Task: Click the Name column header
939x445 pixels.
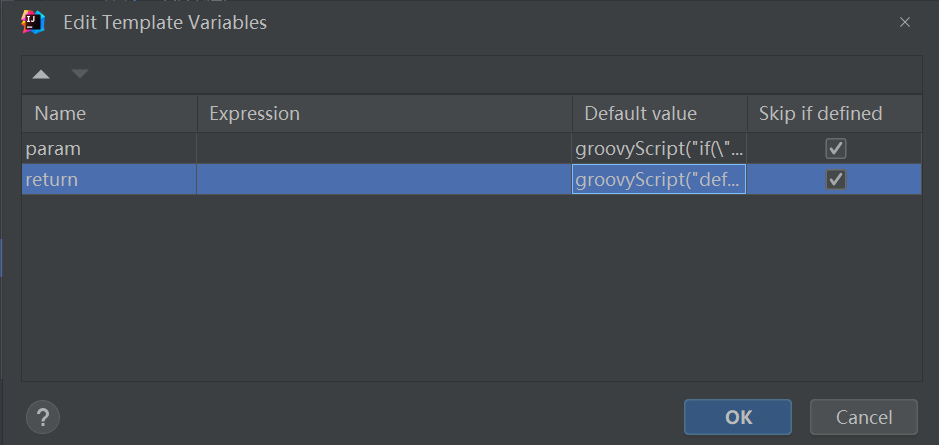Action: (109, 113)
